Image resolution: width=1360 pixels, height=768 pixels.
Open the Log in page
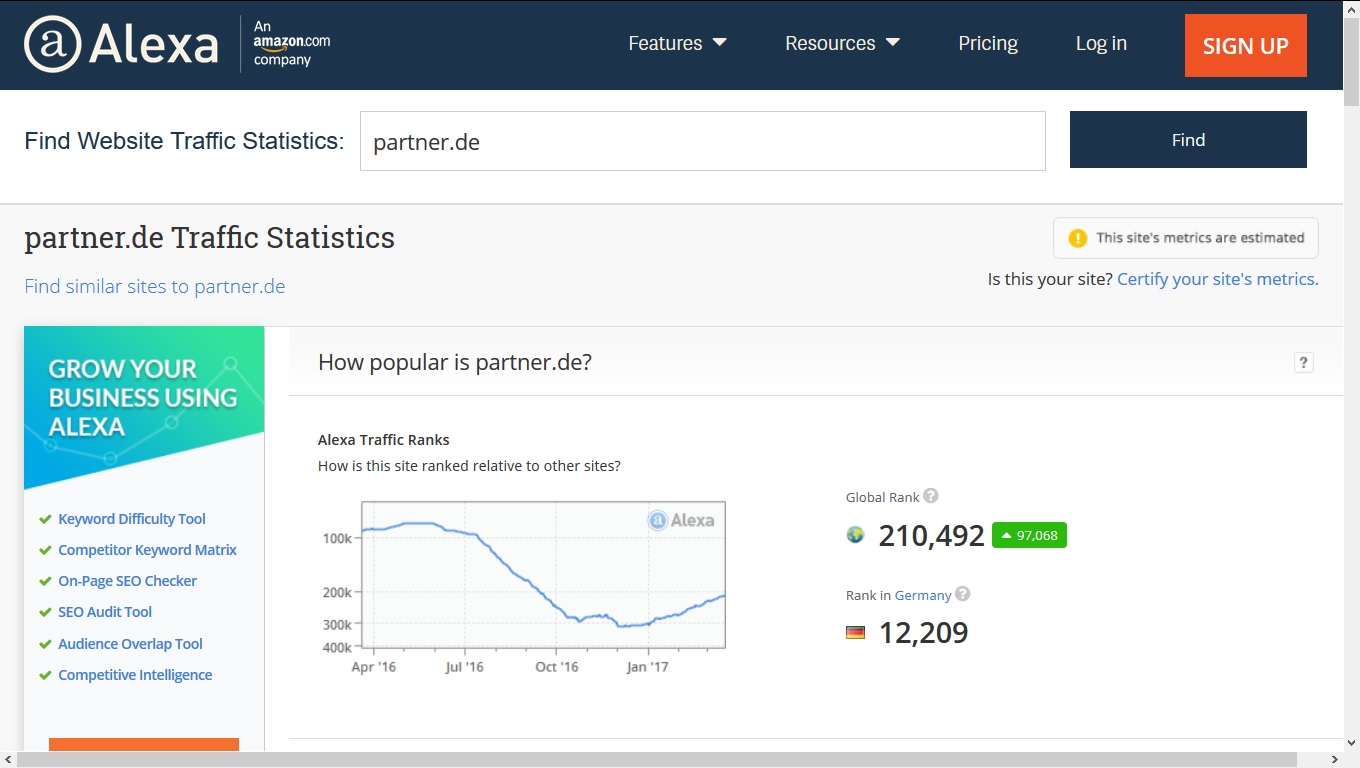pyautogui.click(x=1101, y=43)
